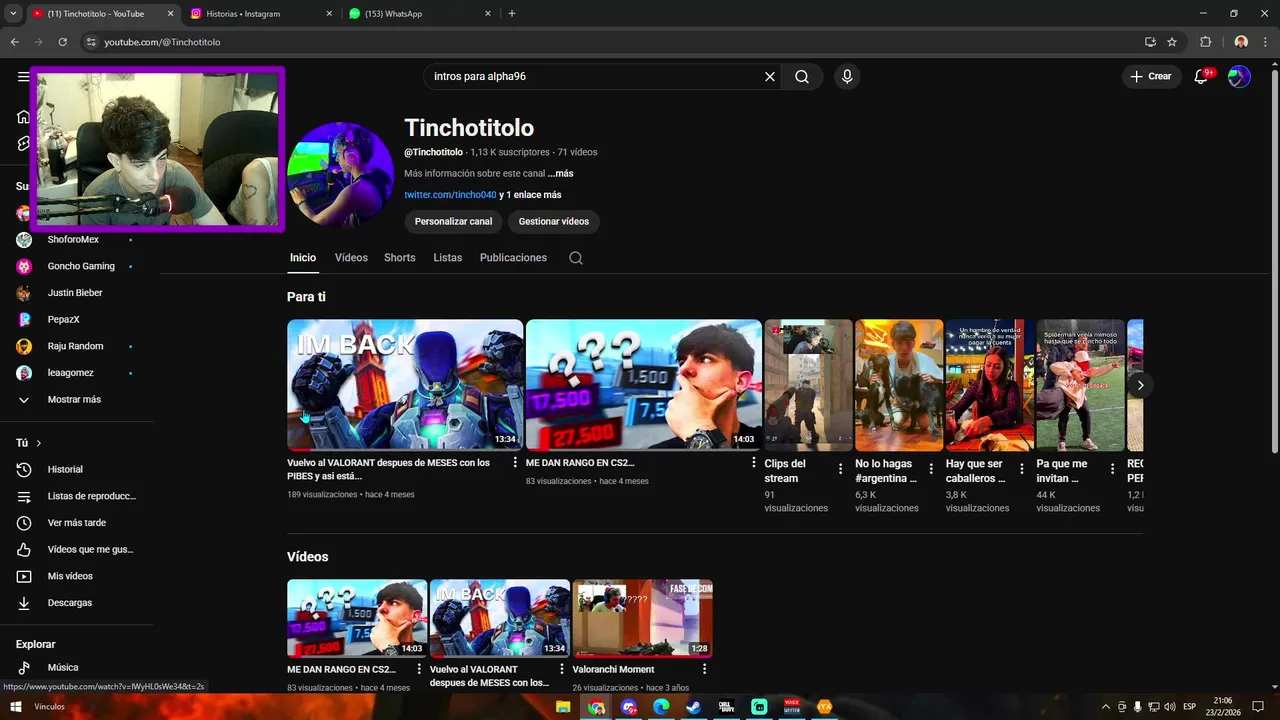Click the install app icon in address bar
Viewport: 1280px width, 720px height.
tap(1150, 42)
